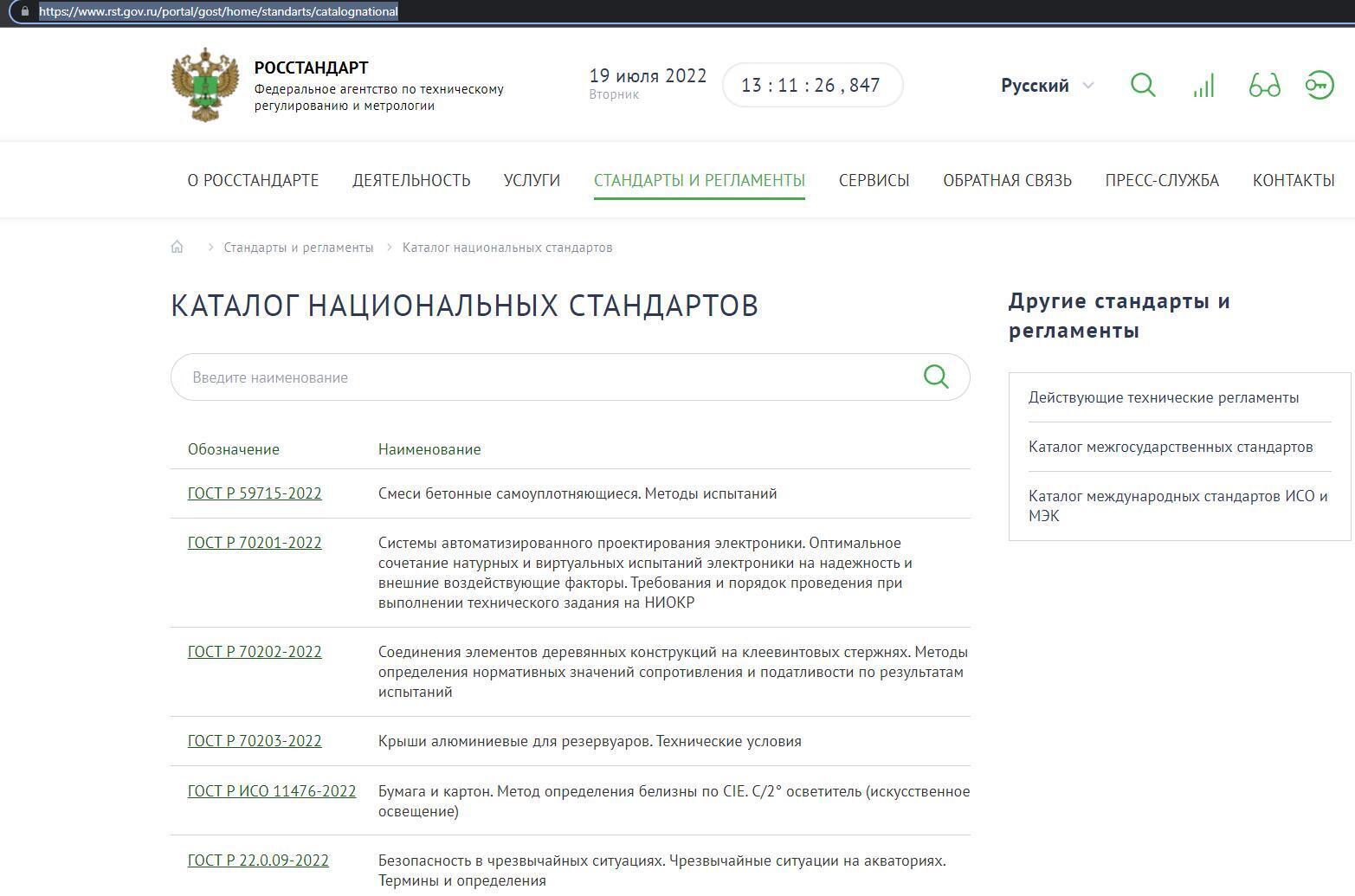Screen dimensions: 1355x896
Task: Go to home via breadcrumb house icon
Action: (x=177, y=247)
